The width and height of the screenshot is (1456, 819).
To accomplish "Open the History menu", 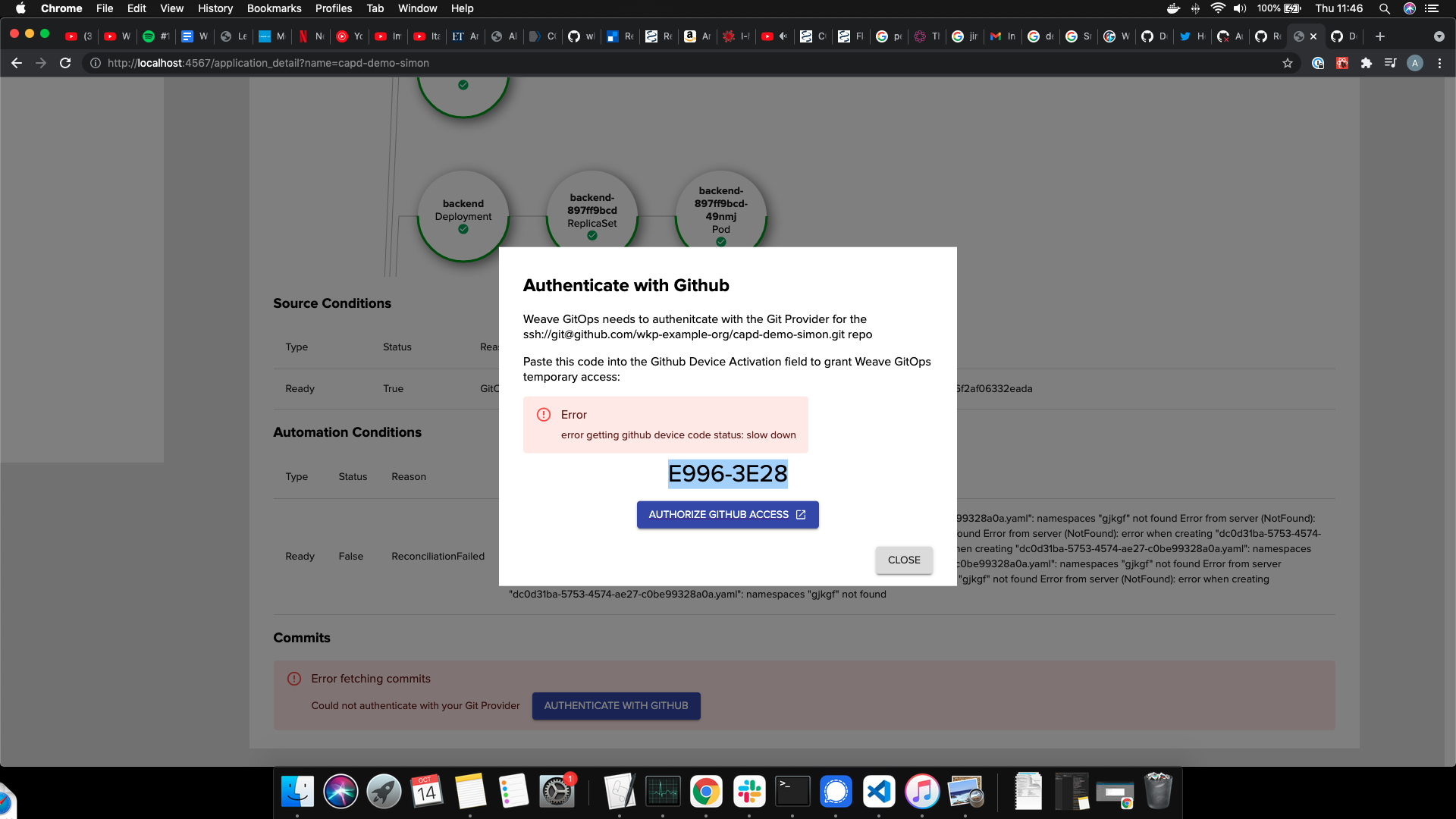I will coord(215,8).
